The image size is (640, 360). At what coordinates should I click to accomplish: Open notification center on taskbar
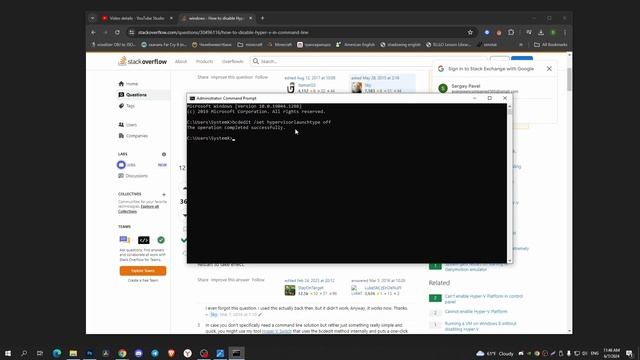point(629,353)
